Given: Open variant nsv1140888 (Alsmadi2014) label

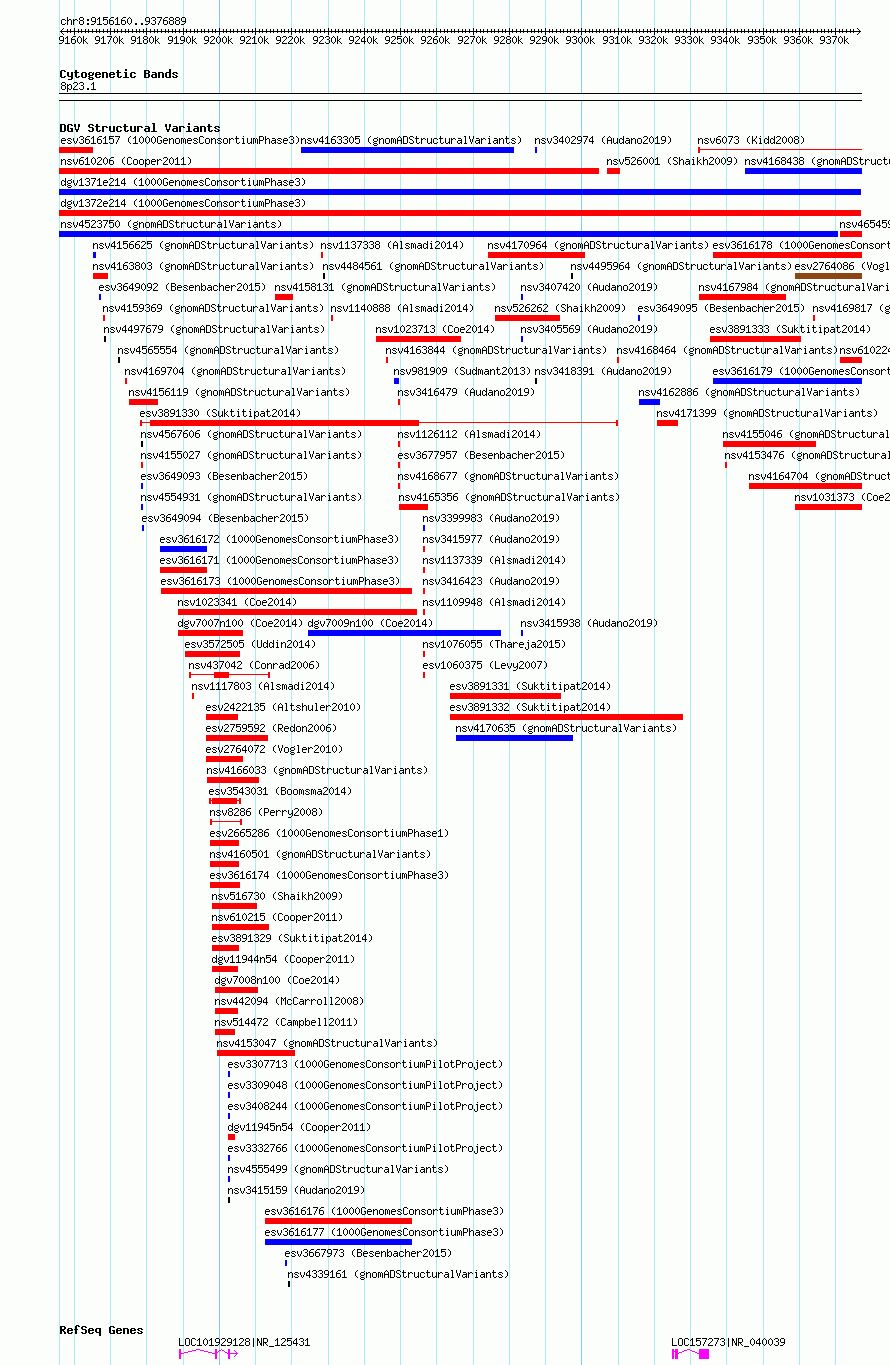Looking at the screenshot, I should pyautogui.click(x=402, y=308).
